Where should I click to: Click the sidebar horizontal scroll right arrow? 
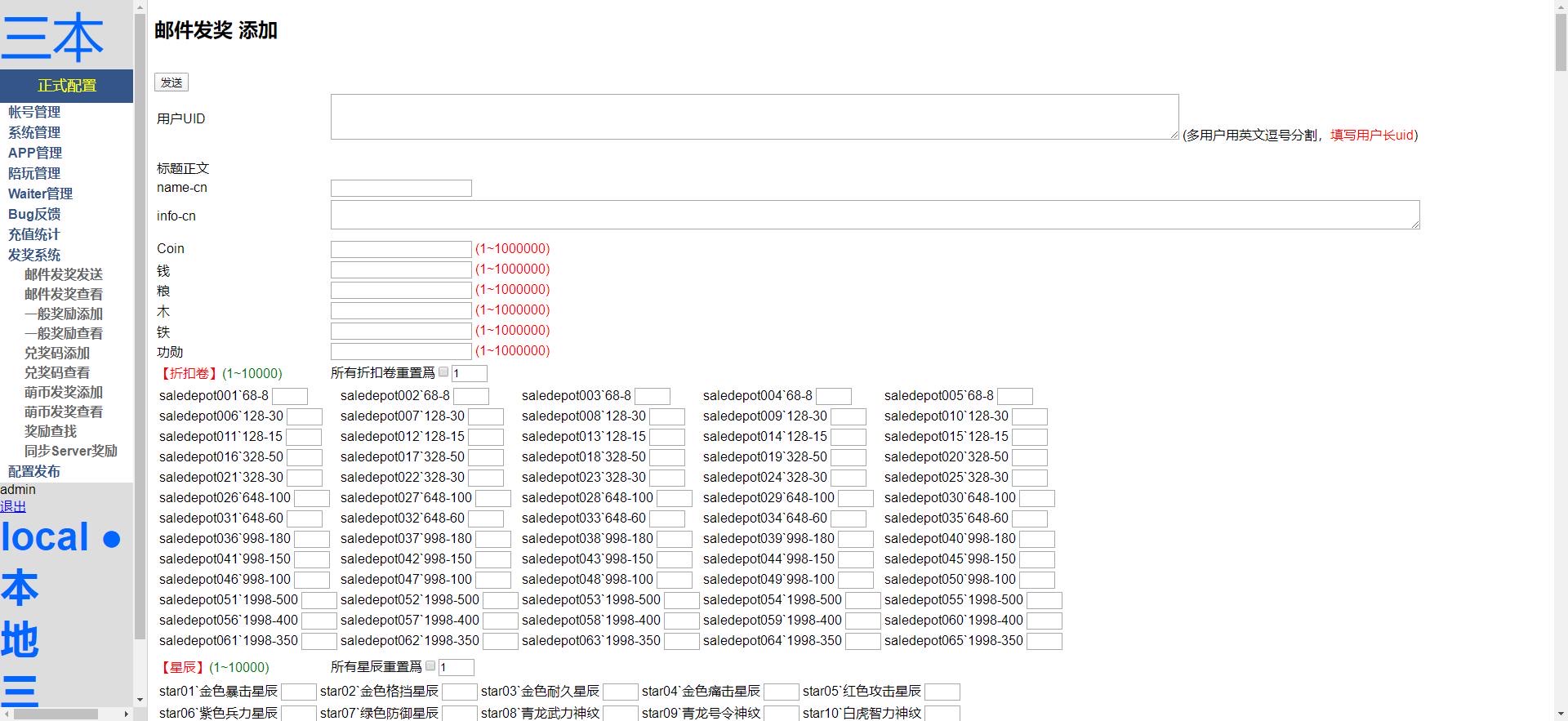click(126, 714)
